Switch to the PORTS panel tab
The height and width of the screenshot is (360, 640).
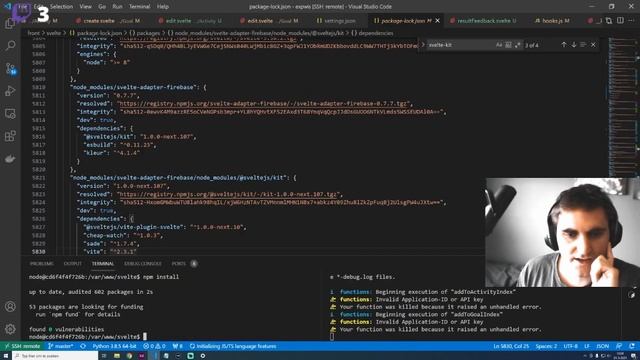(x=178, y=264)
